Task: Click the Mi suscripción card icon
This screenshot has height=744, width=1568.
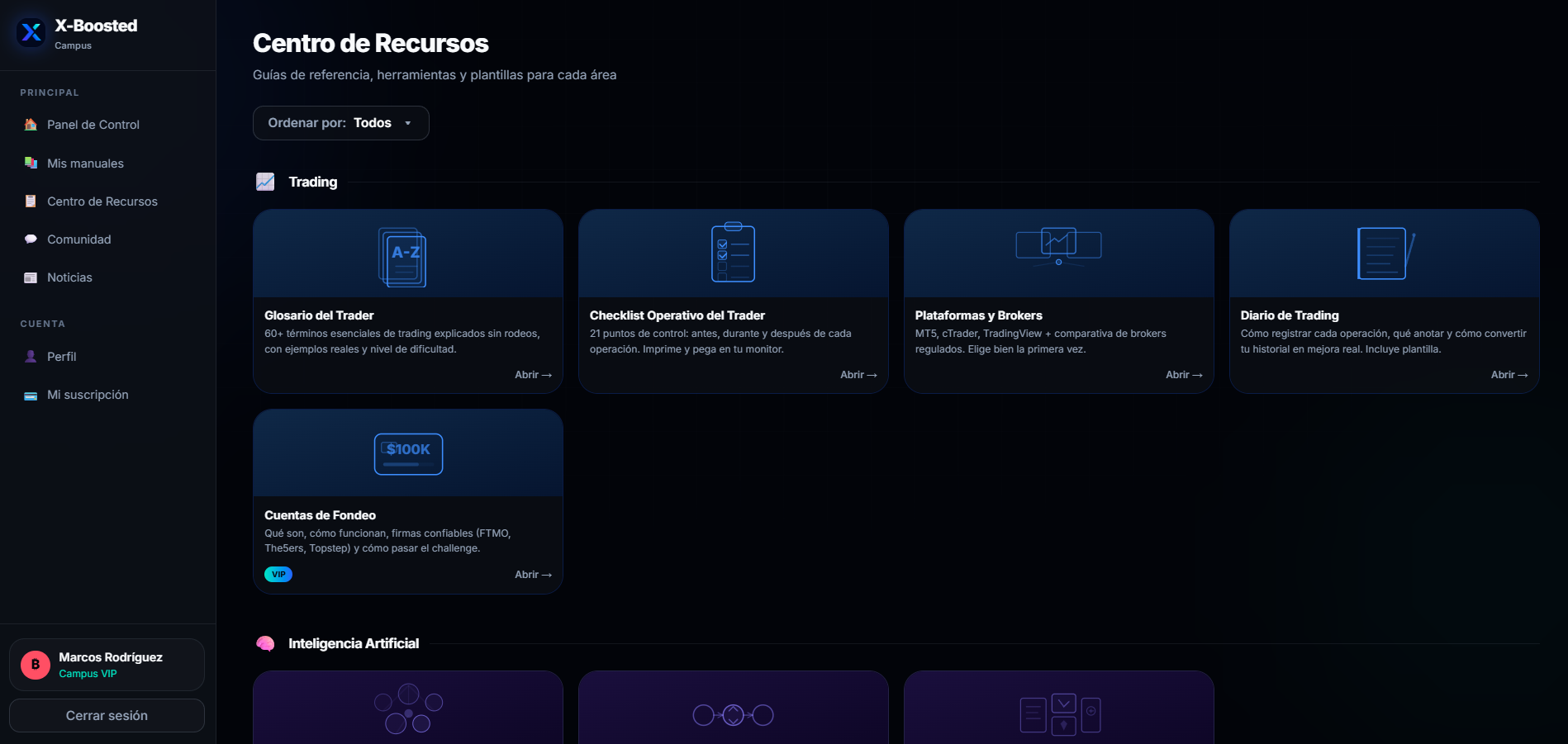Action: (x=31, y=396)
